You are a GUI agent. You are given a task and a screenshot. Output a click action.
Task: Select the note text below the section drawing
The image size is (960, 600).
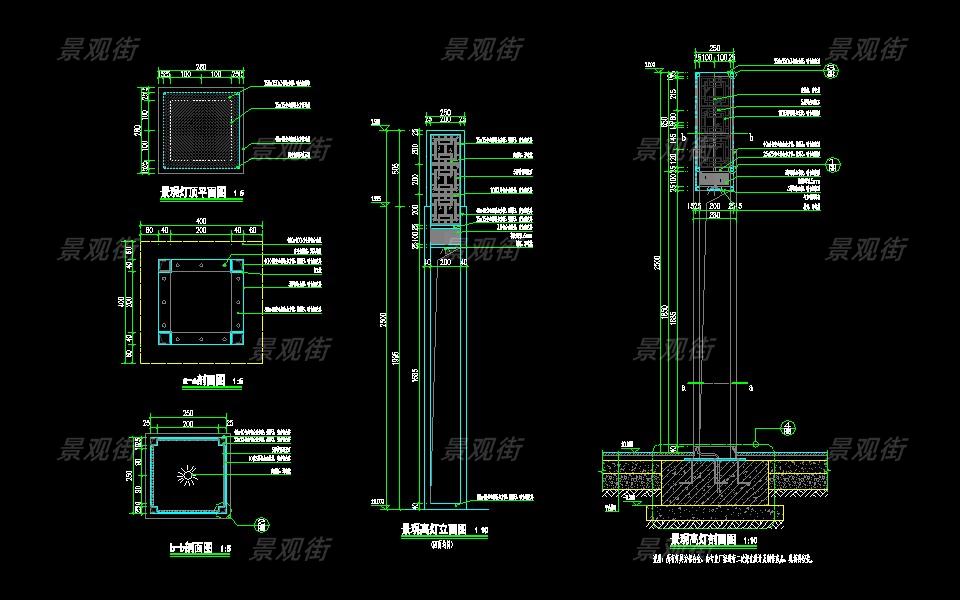730,557
